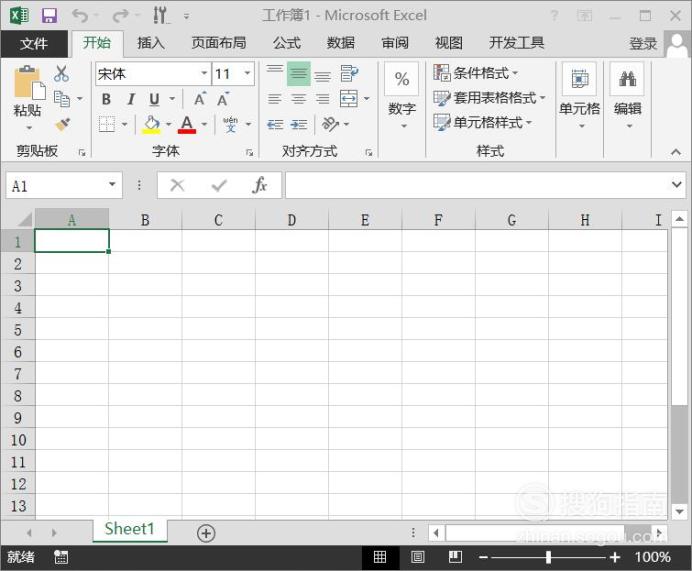Expand the fill color arrow

point(169,124)
